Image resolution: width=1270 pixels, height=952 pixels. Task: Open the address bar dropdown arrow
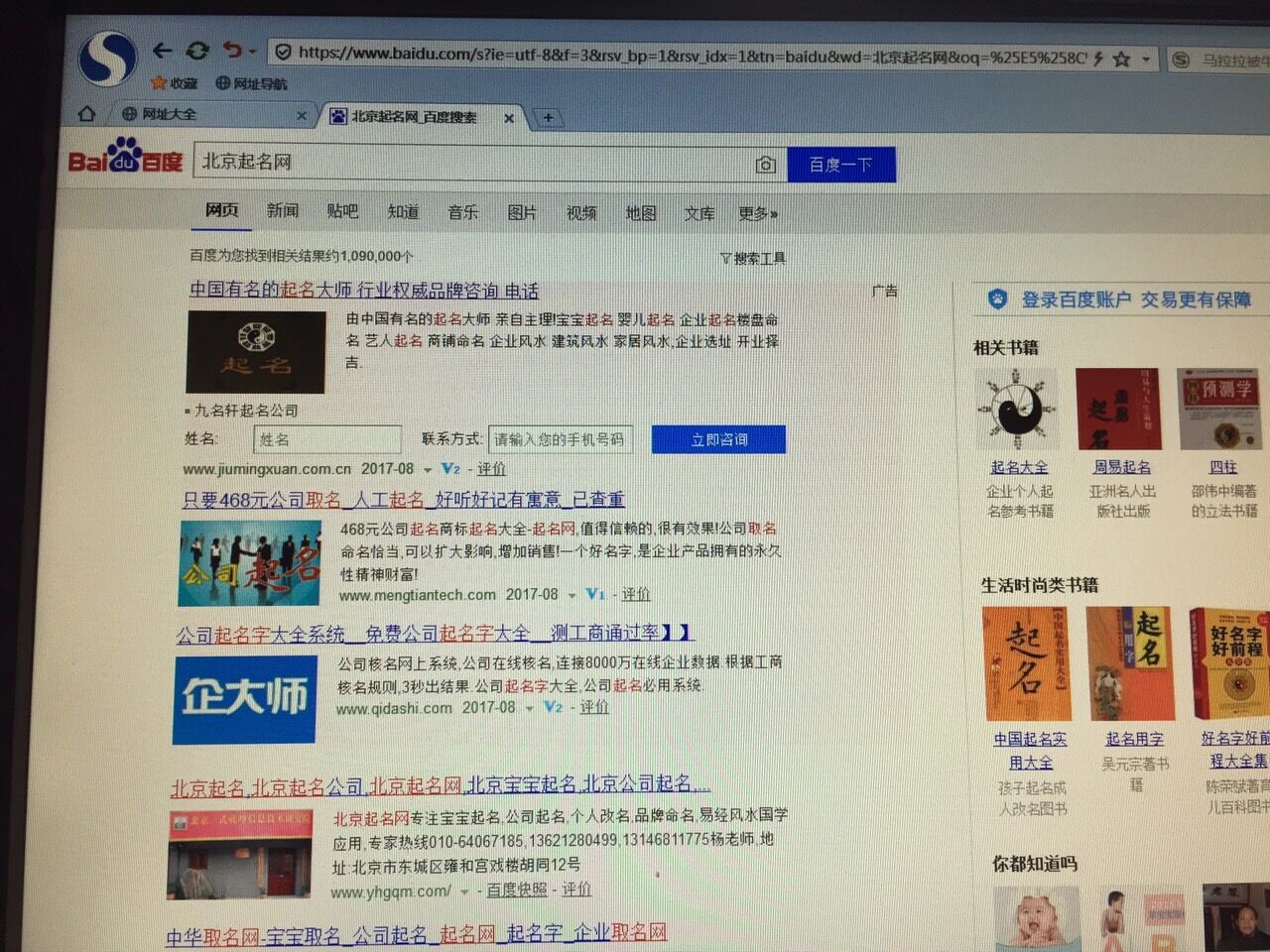point(1146,60)
